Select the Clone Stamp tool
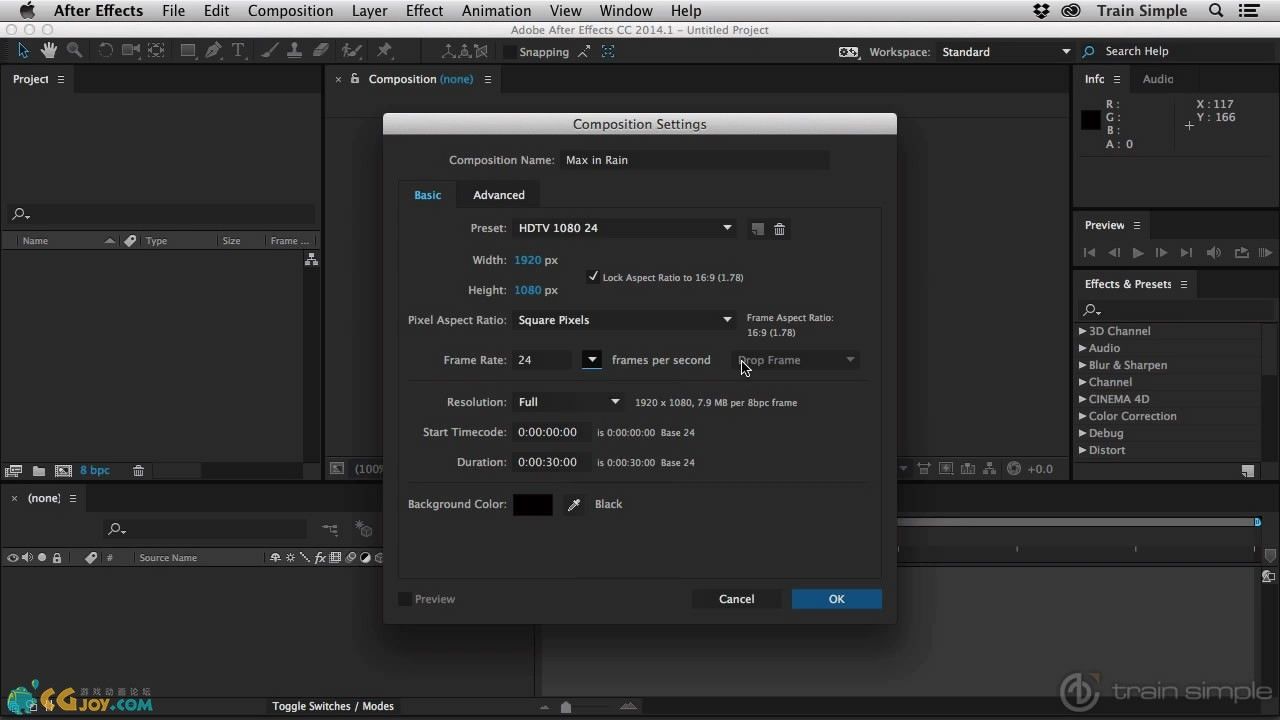 [x=296, y=51]
